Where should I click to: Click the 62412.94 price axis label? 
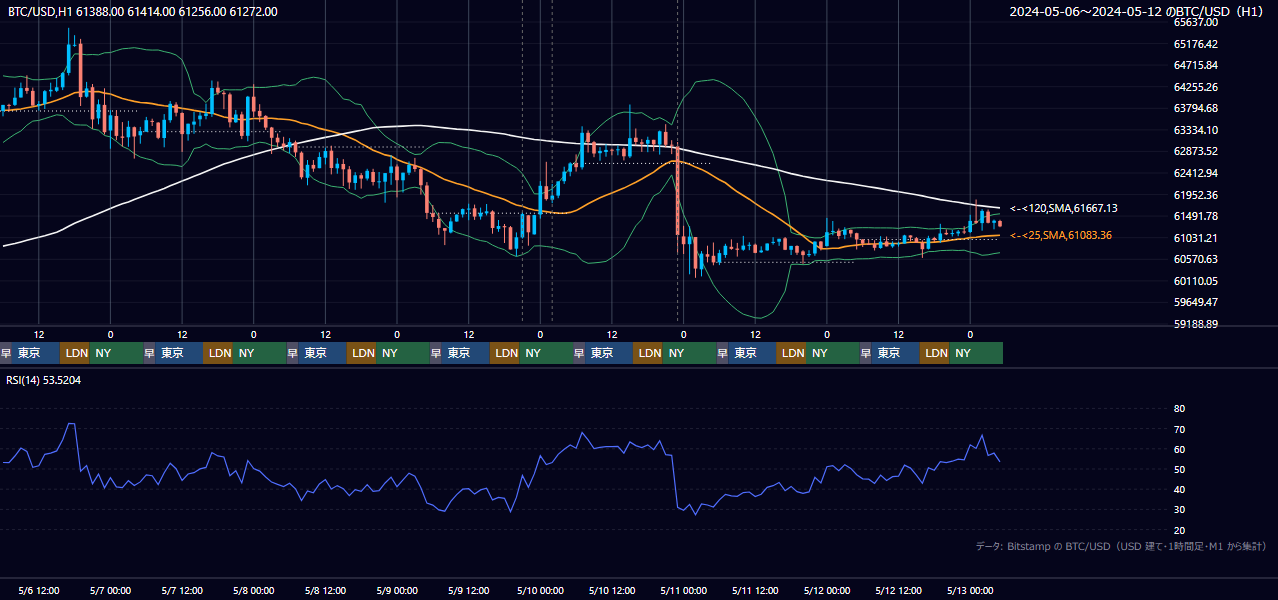1196,173
